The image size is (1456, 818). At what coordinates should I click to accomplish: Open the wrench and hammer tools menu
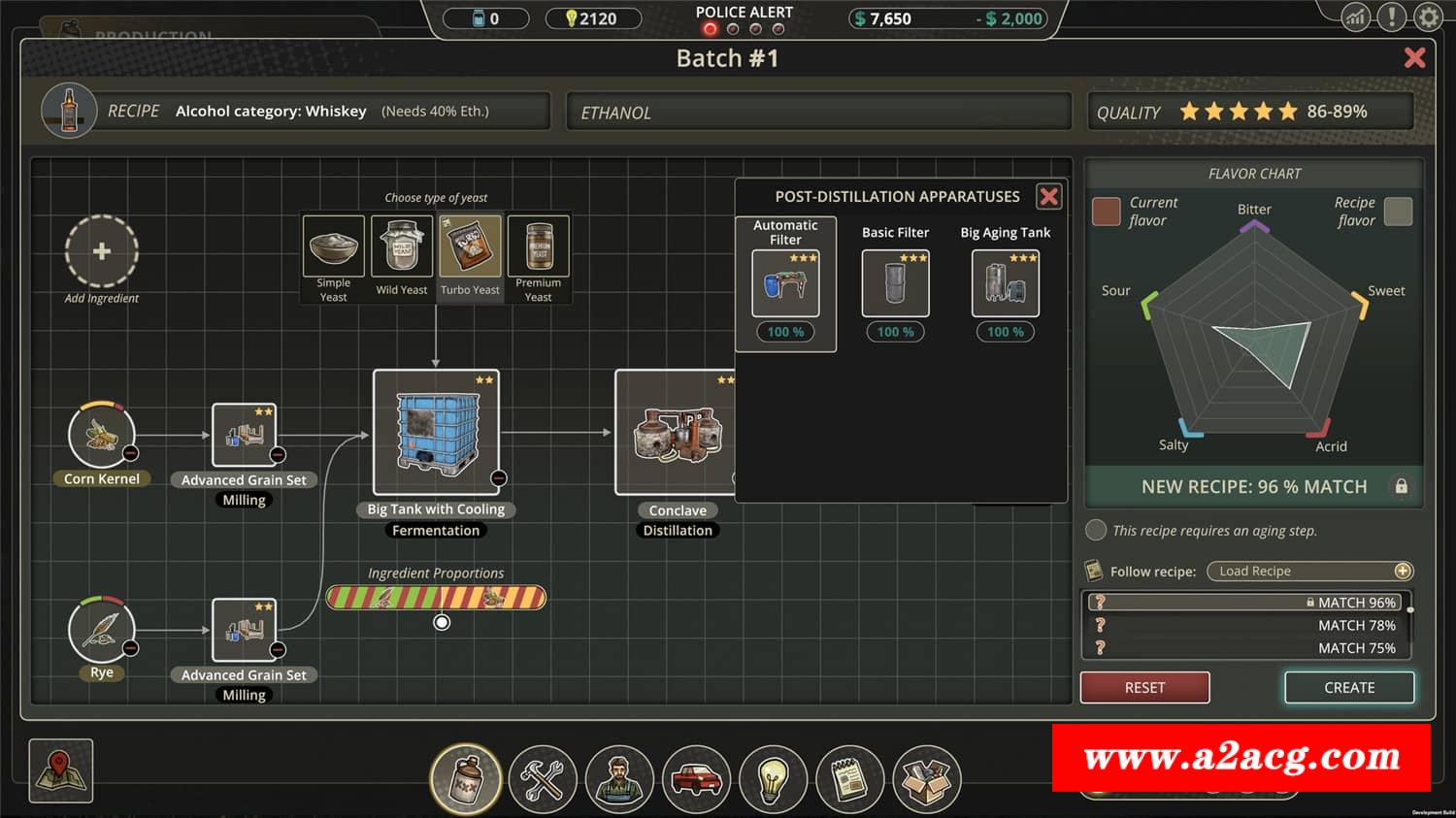coord(543,778)
